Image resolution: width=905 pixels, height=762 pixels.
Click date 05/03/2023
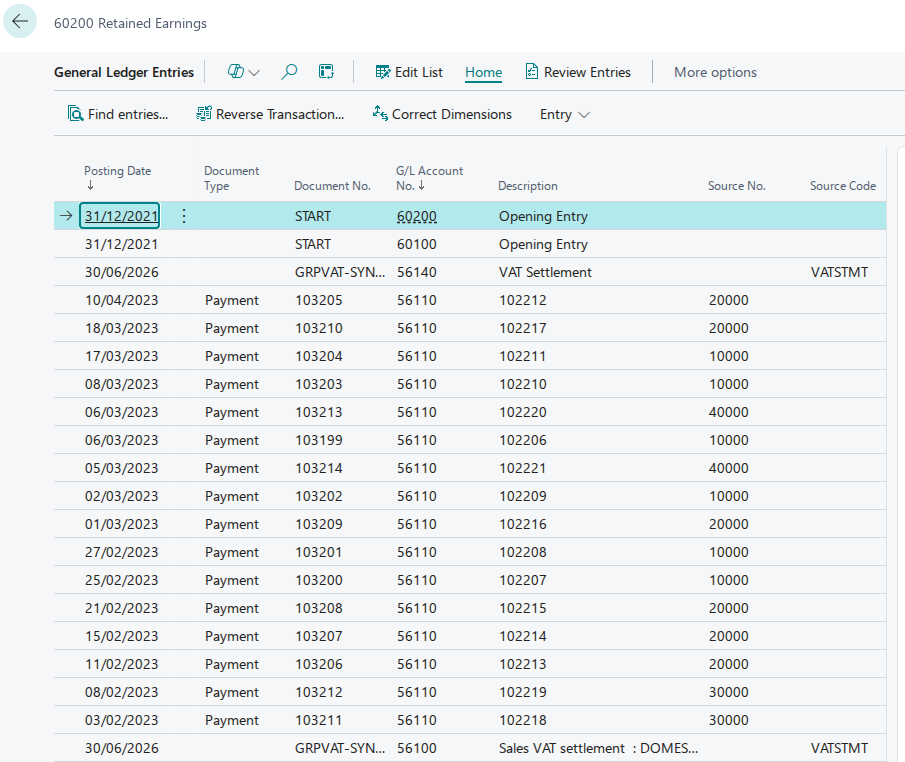point(121,468)
